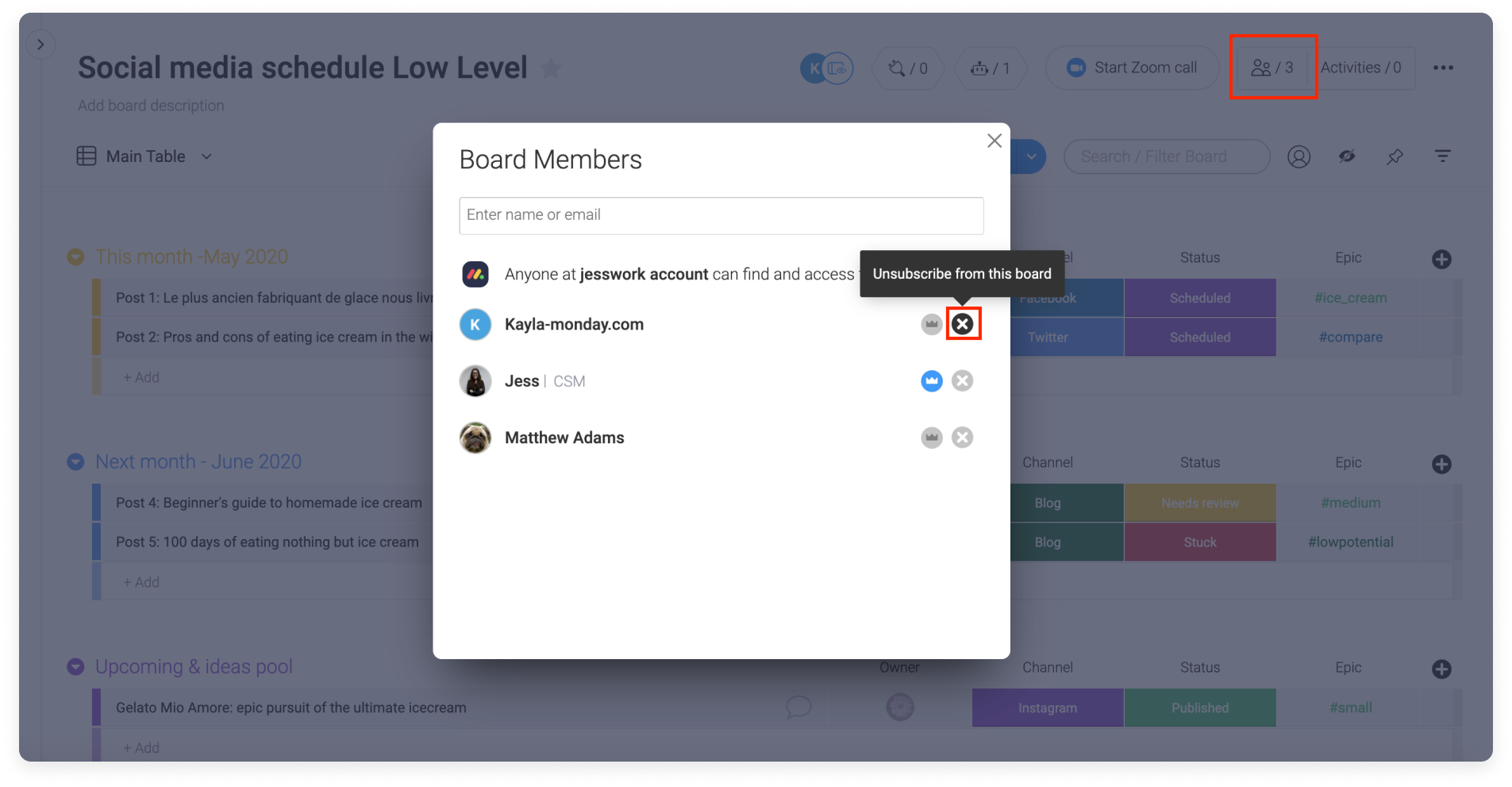Open the filter lines icon

[x=1442, y=156]
